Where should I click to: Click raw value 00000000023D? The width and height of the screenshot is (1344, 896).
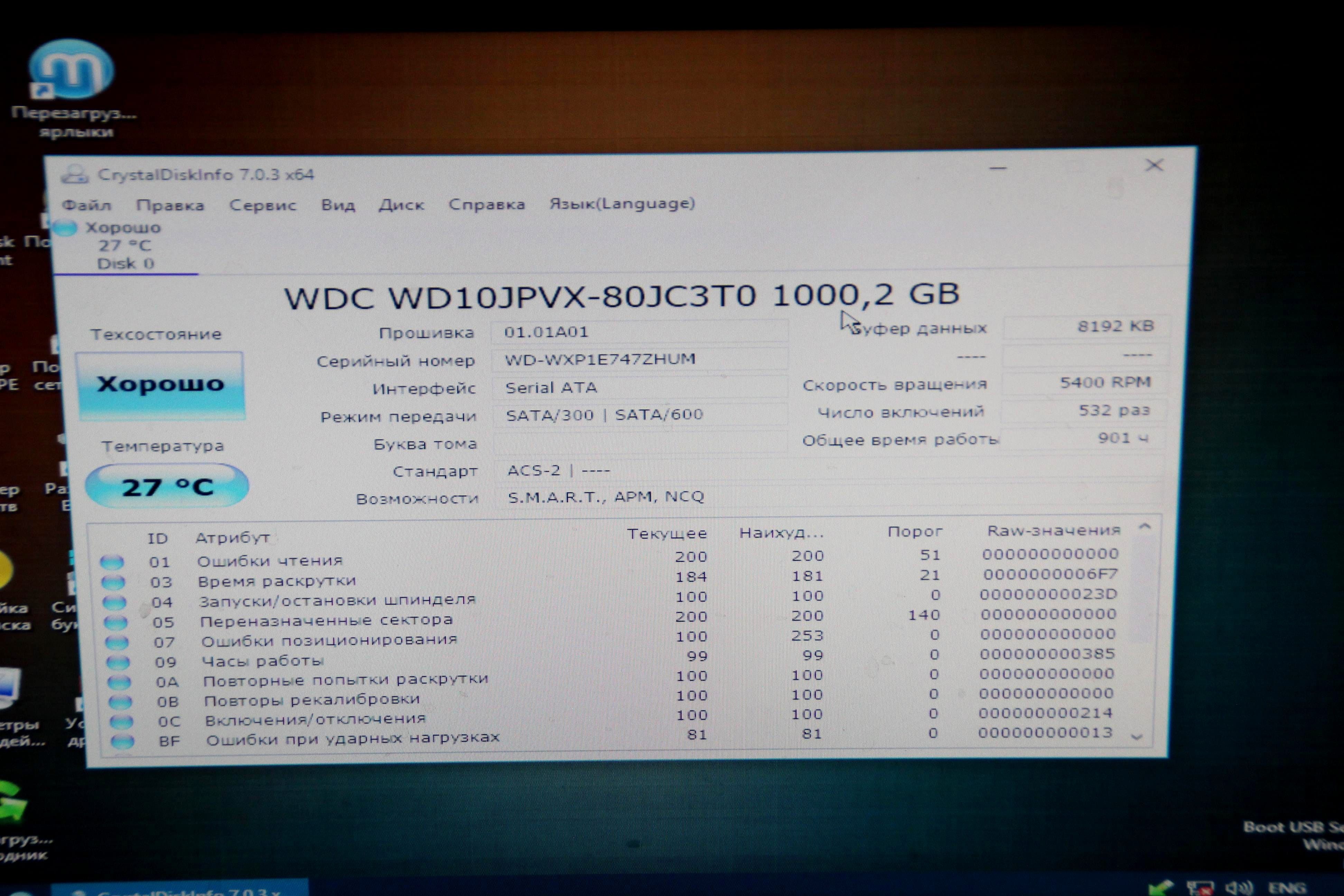1048,594
